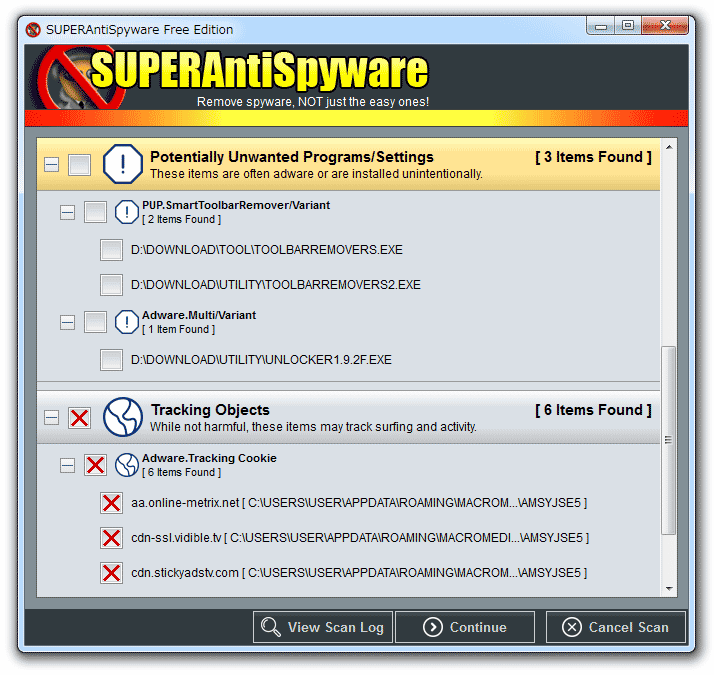
Task: Click the PUP.SmartToolbarRemover/Variant label
Action: tap(236, 205)
